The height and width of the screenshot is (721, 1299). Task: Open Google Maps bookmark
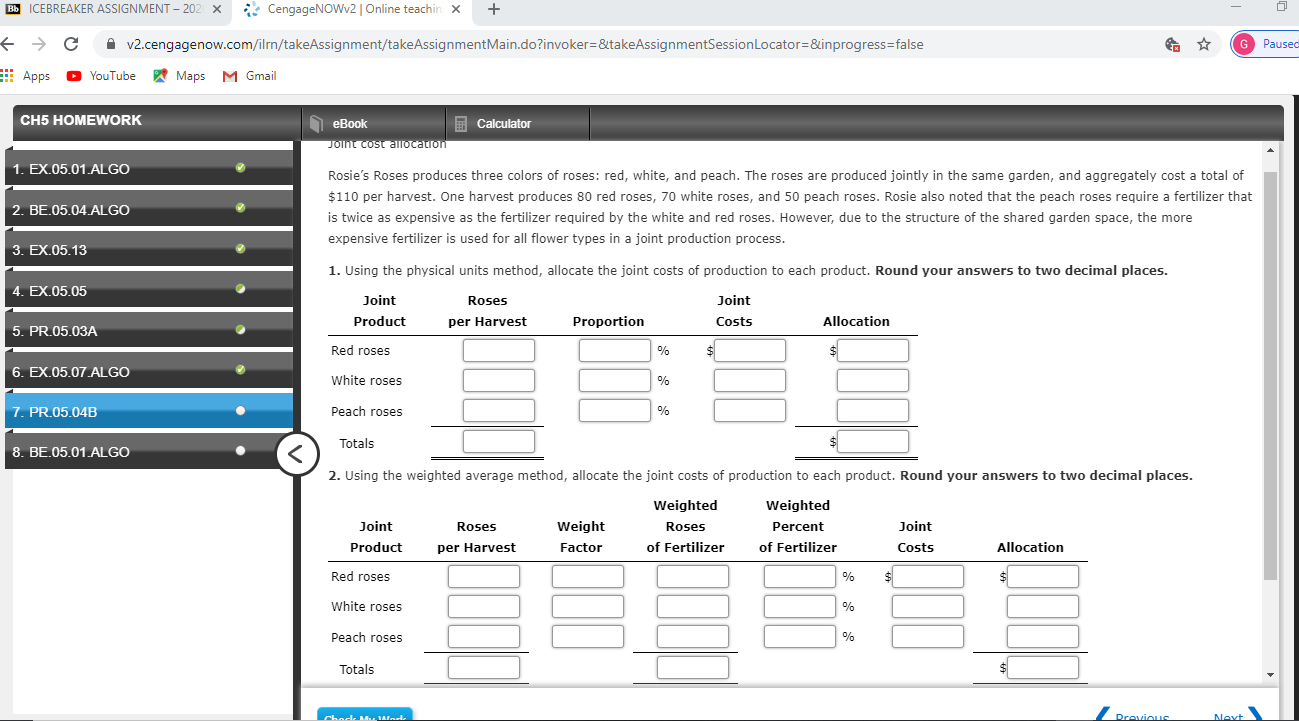178,75
